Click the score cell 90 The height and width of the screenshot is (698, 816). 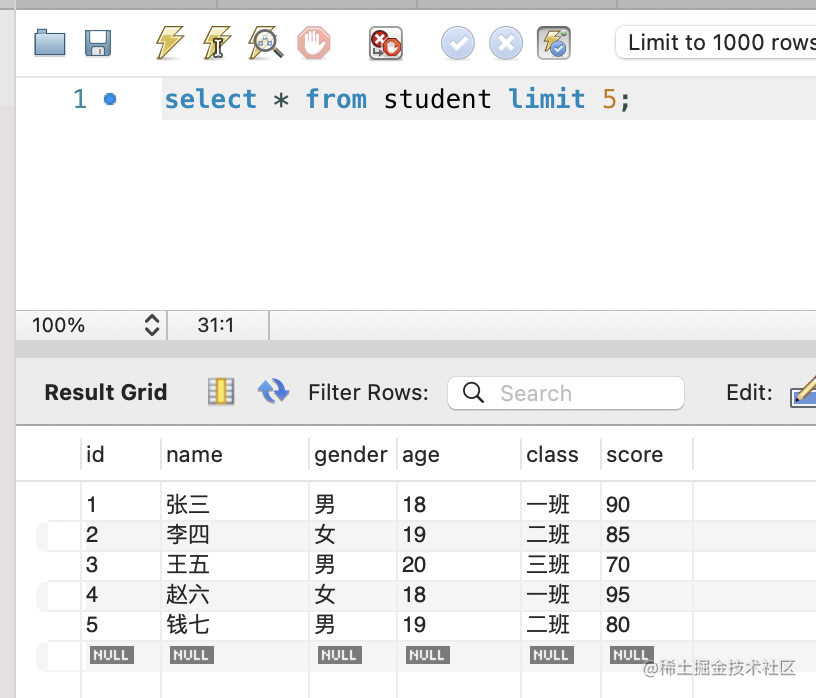pyautogui.click(x=618, y=504)
